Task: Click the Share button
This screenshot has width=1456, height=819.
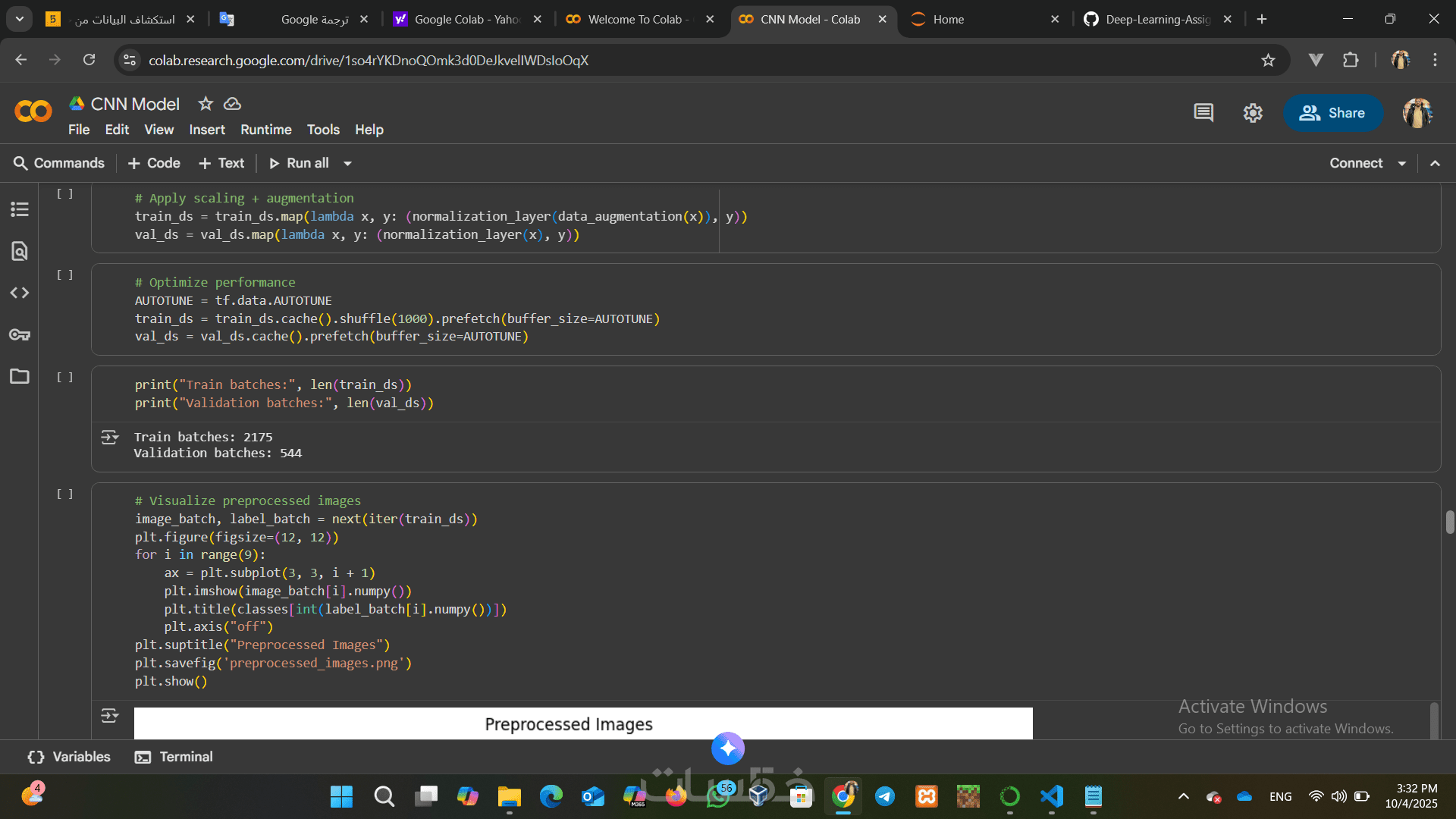Action: click(x=1332, y=113)
